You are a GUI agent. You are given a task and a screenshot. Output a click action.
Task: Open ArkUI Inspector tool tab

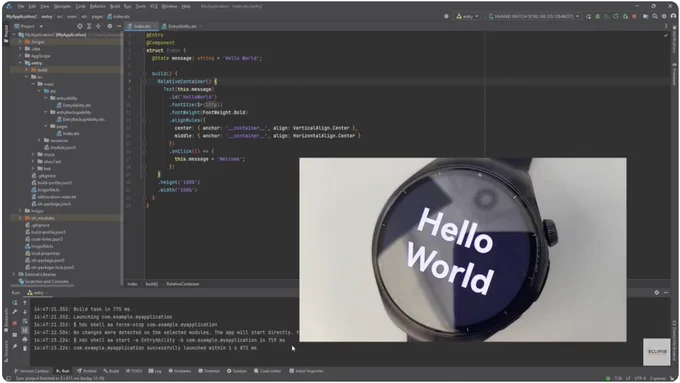point(307,371)
